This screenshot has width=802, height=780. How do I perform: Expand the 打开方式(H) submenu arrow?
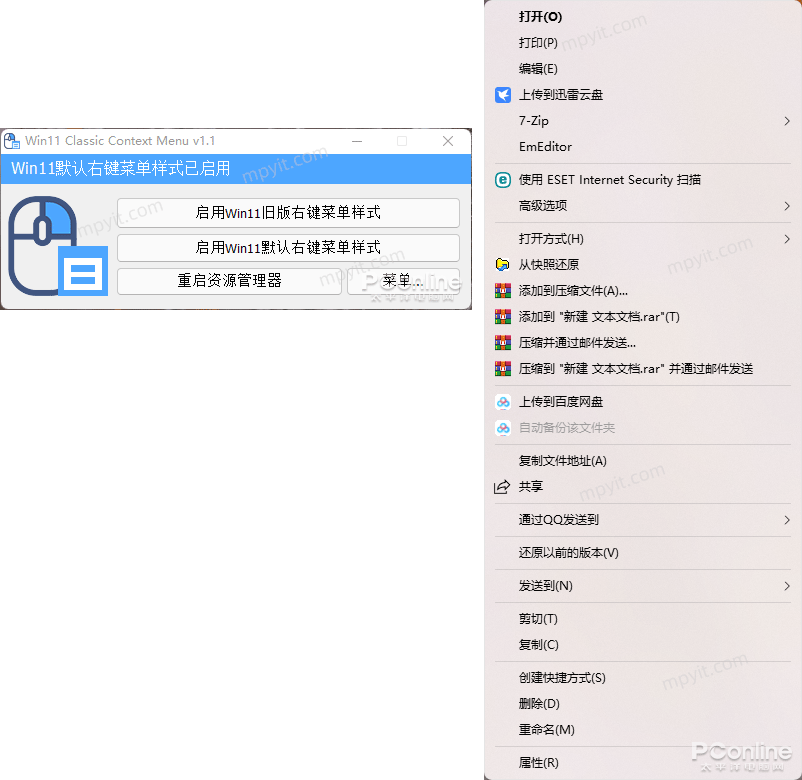[787, 239]
